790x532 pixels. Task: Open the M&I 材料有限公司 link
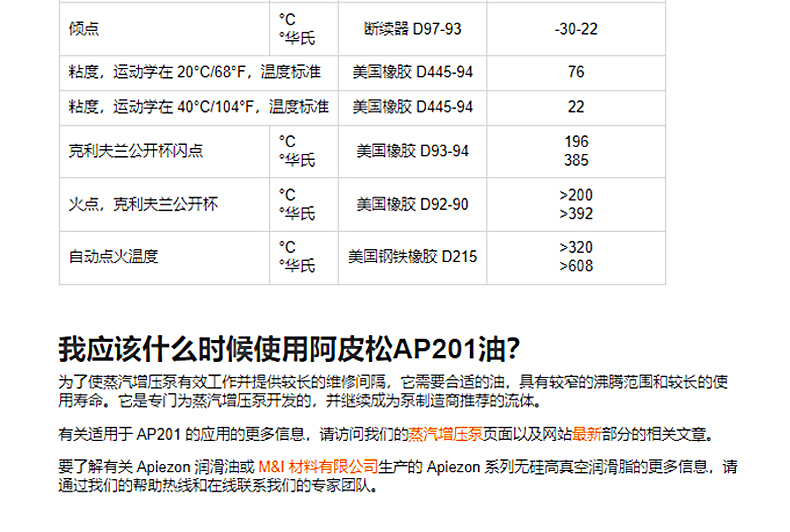318,467
